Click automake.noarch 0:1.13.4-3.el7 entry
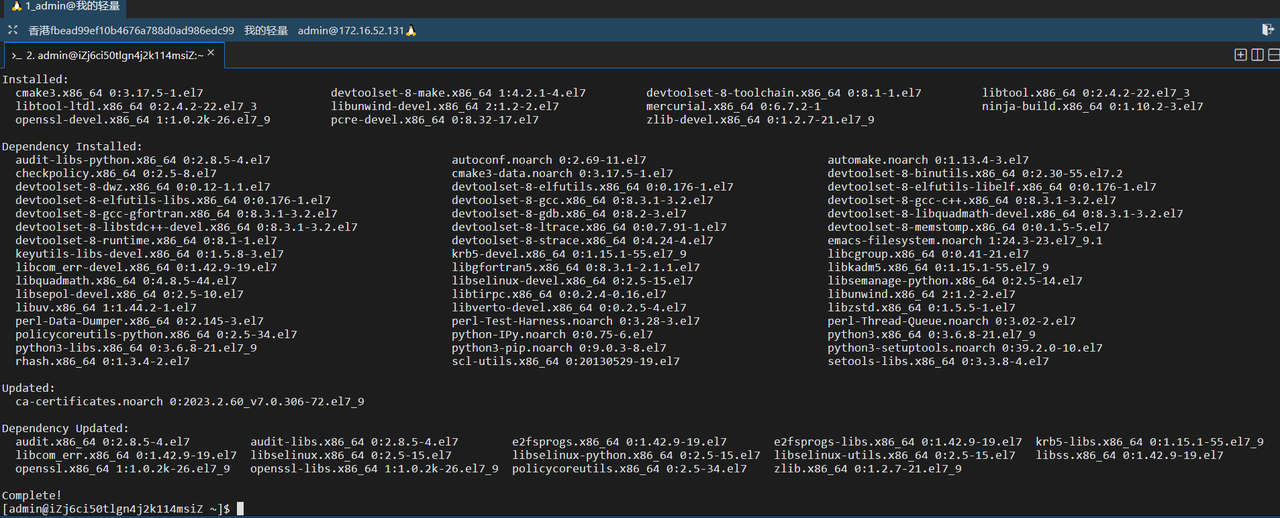Viewport: 1280px width, 518px height. [928, 160]
